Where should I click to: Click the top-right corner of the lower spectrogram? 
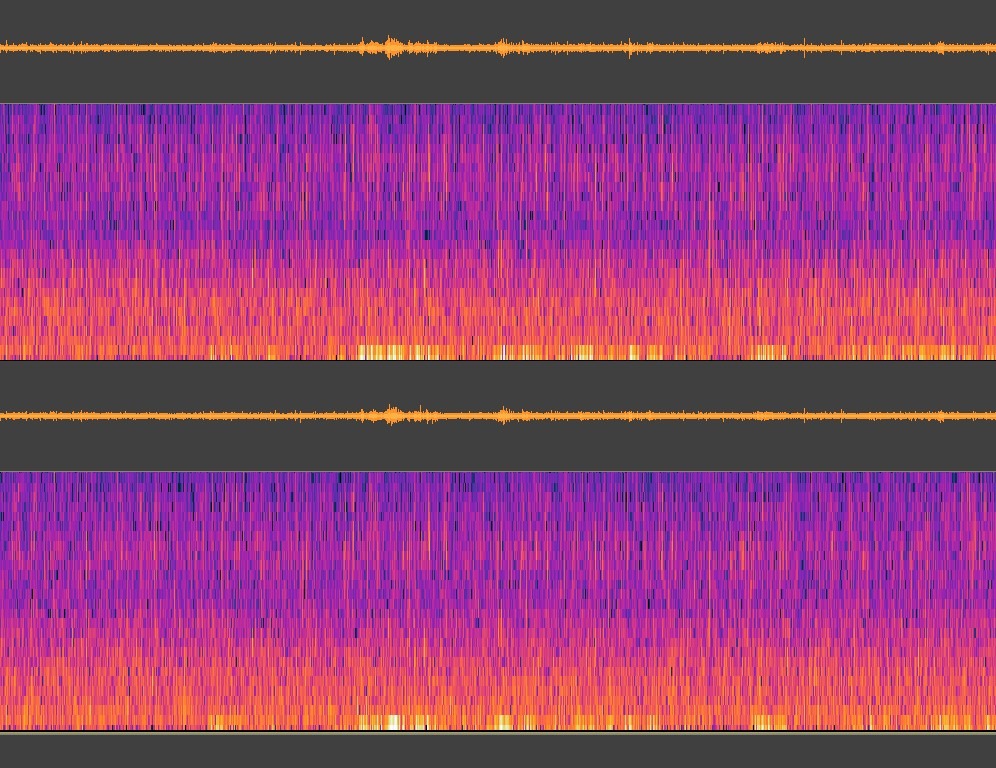(992, 475)
